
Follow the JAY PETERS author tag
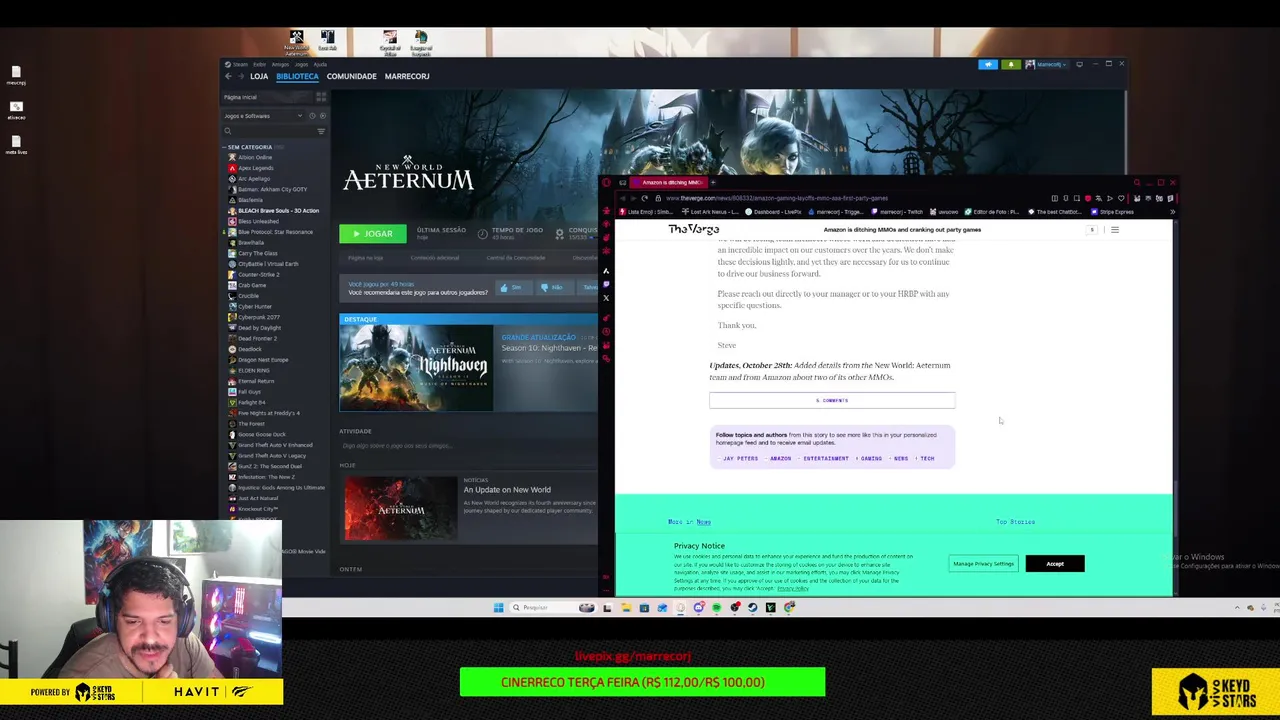click(x=740, y=459)
